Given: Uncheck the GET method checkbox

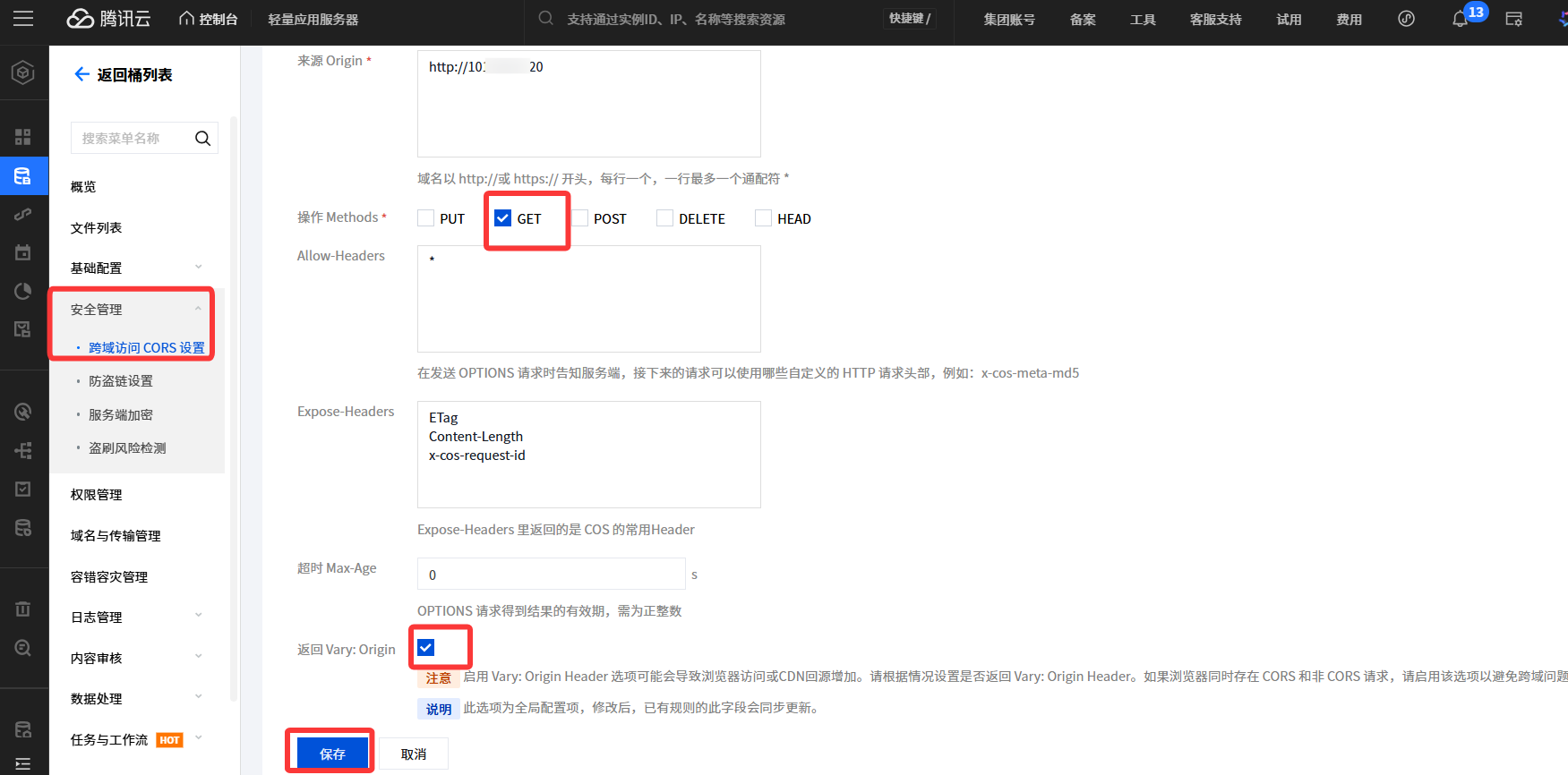Looking at the screenshot, I should 503,218.
